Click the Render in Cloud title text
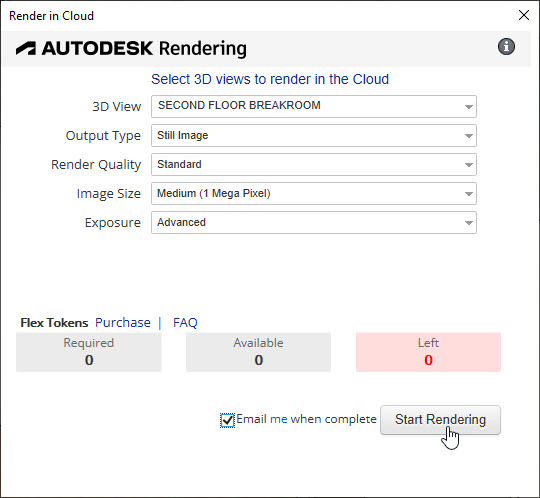The height and width of the screenshot is (498, 540). 51,16
